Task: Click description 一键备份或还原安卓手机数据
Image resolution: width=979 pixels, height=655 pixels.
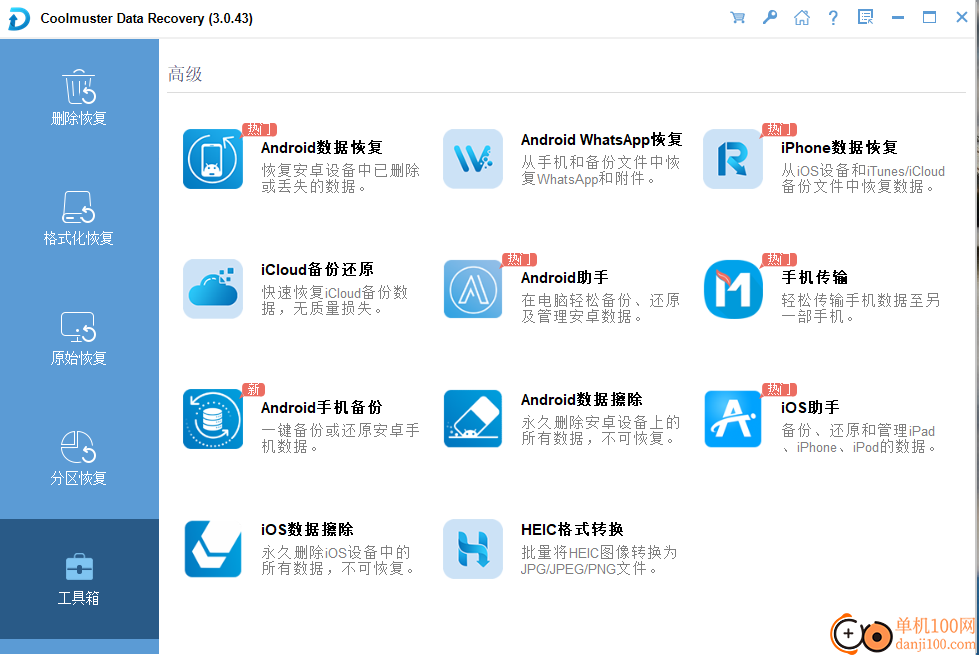Action: (340, 438)
